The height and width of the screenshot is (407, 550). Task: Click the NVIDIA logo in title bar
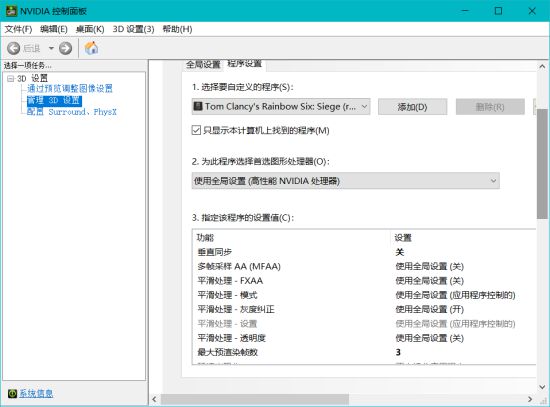click(12, 11)
